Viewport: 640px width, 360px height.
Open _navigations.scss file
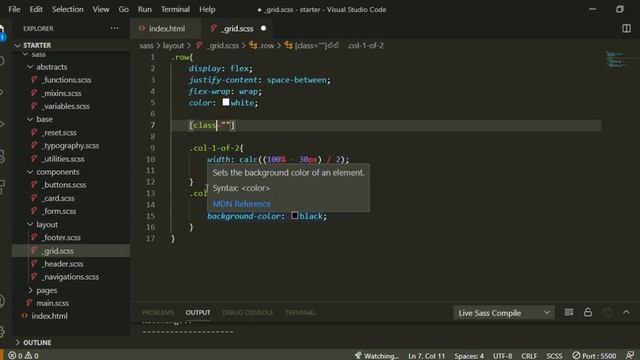click(x=71, y=277)
